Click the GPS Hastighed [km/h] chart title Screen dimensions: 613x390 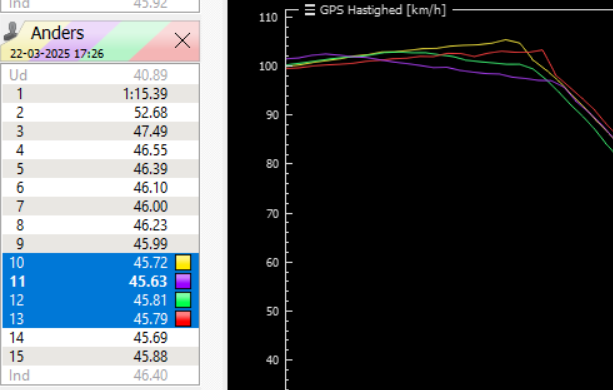383,10
